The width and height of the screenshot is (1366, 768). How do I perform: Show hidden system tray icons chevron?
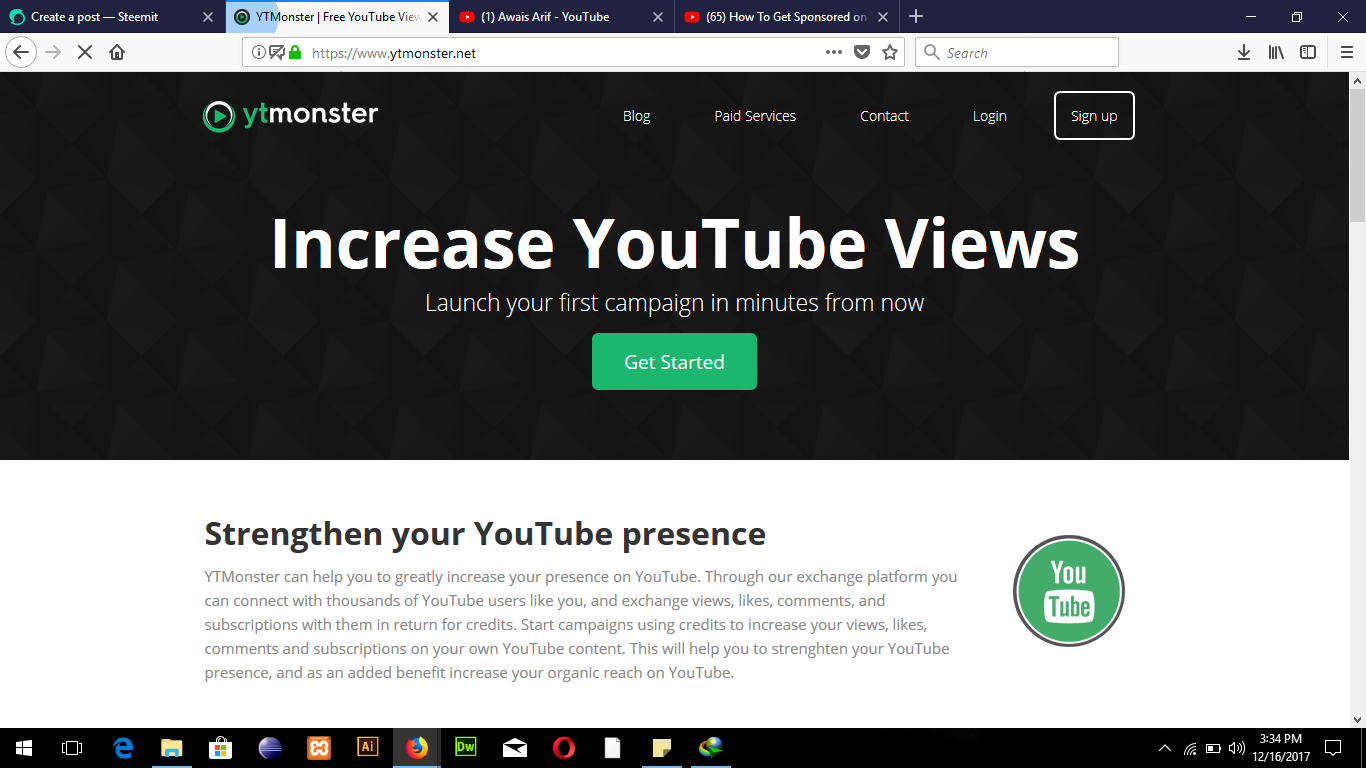1164,748
